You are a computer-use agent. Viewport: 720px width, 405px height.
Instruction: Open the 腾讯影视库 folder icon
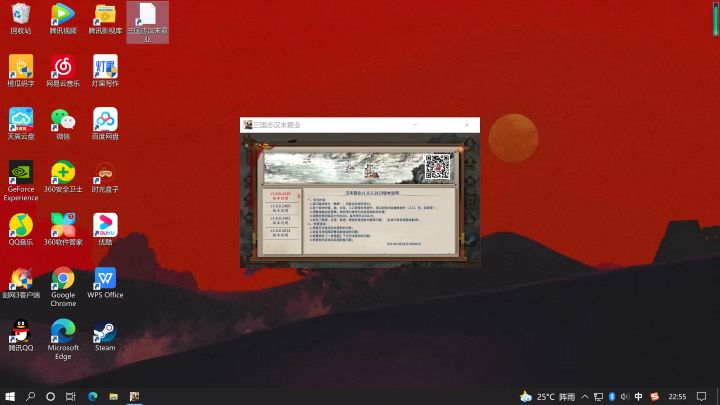pos(105,19)
